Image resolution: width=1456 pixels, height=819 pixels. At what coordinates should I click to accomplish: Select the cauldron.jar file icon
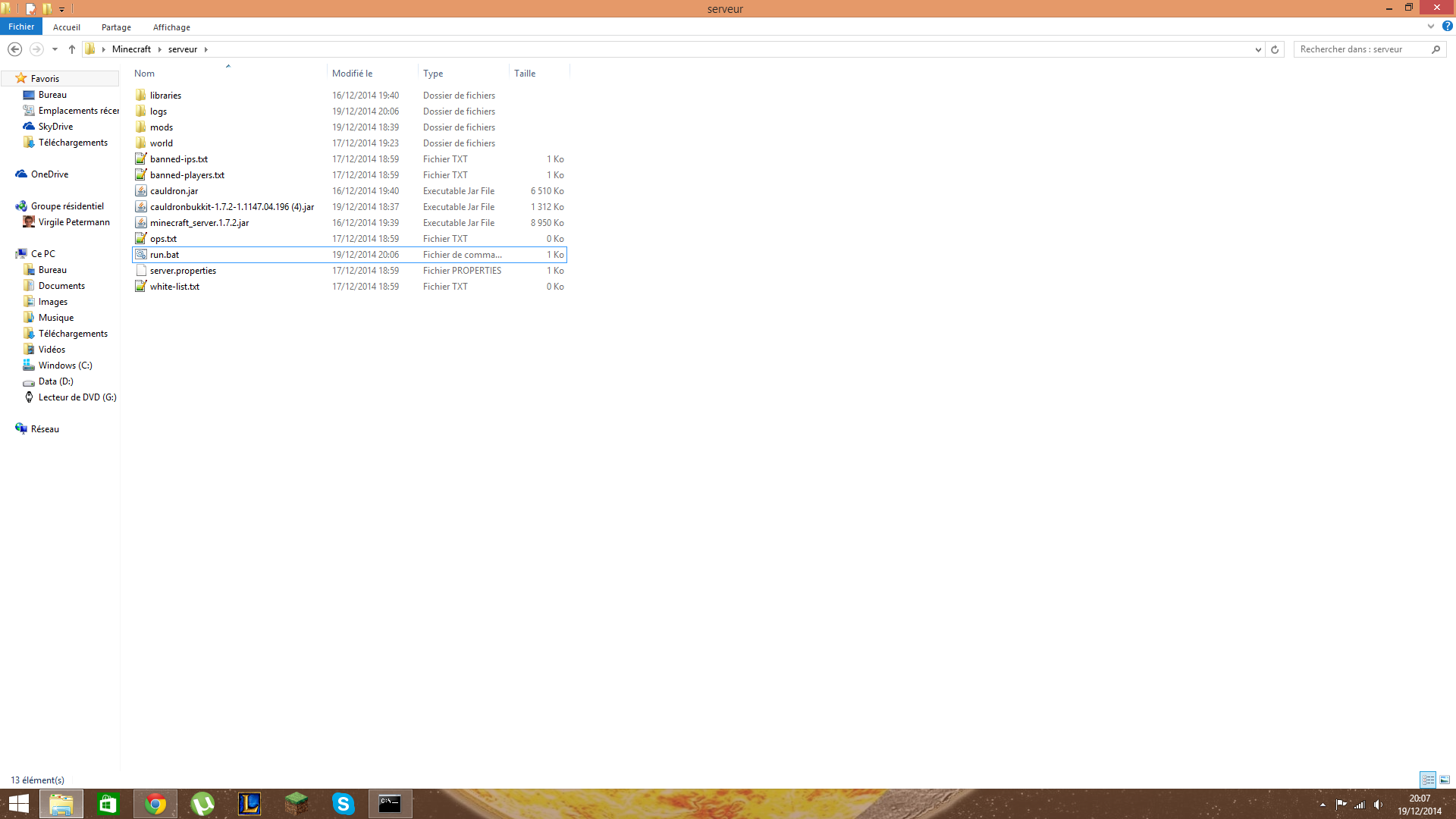tap(140, 190)
